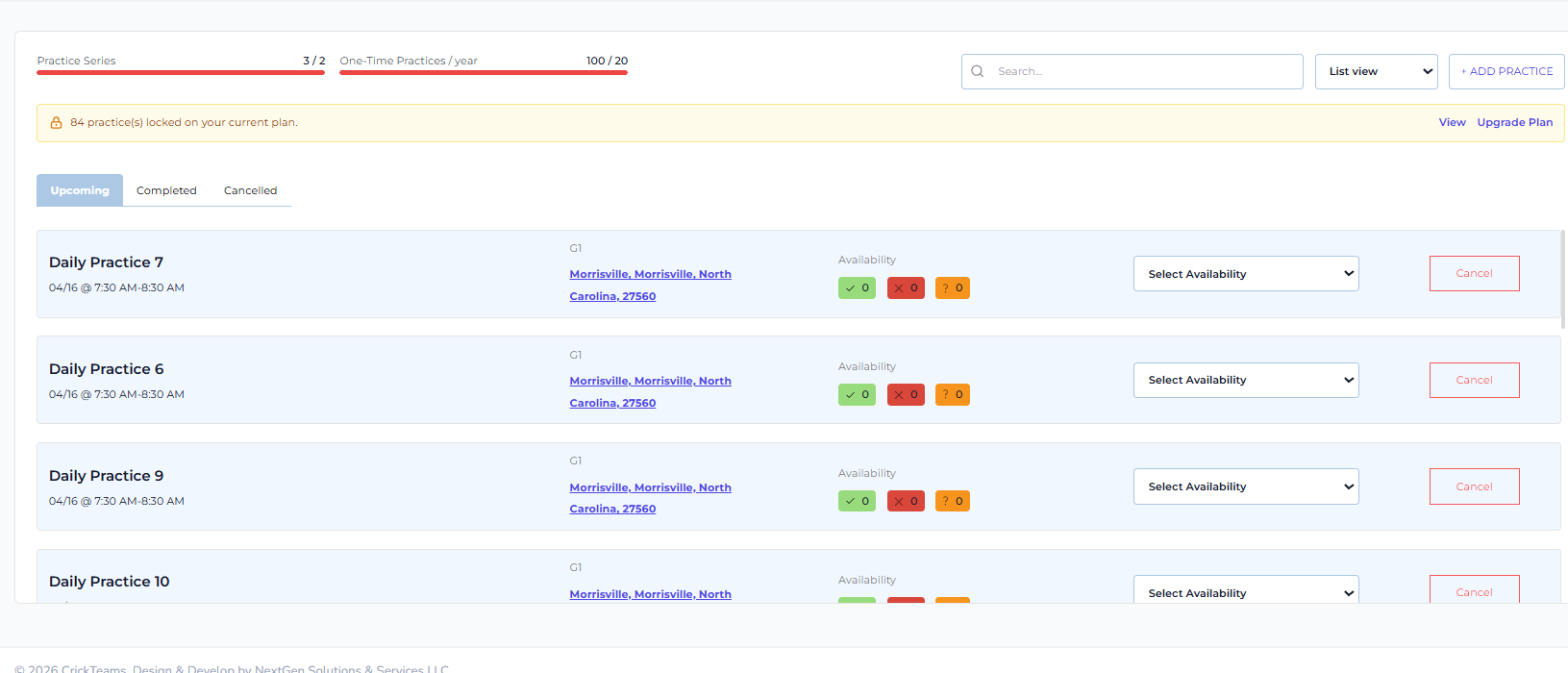Screen dimensions: 1568x673
Task: Open Select Availability for Daily Practice 6
Action: coord(1246,380)
